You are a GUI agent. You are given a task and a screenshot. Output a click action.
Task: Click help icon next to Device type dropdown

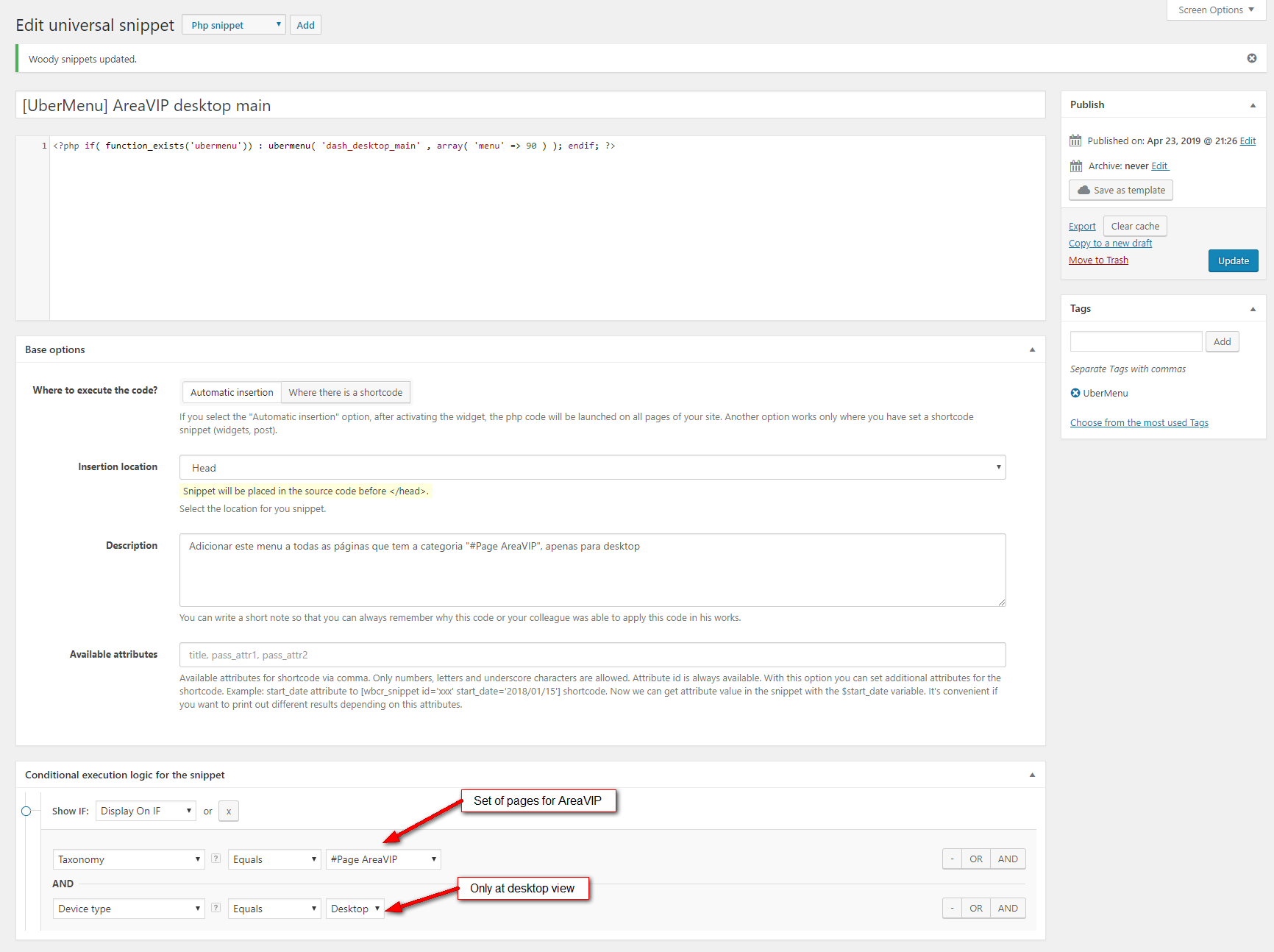(216, 907)
